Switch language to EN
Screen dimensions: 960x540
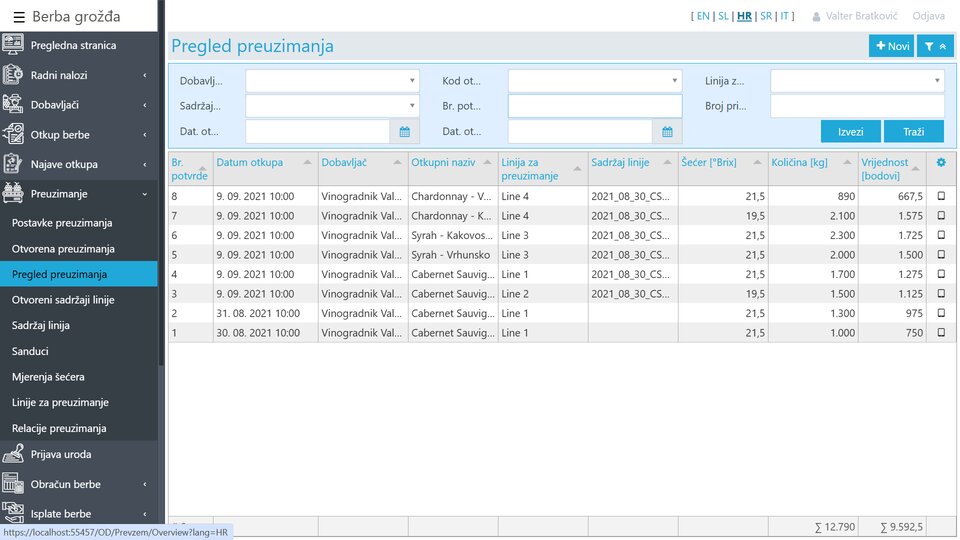point(703,16)
